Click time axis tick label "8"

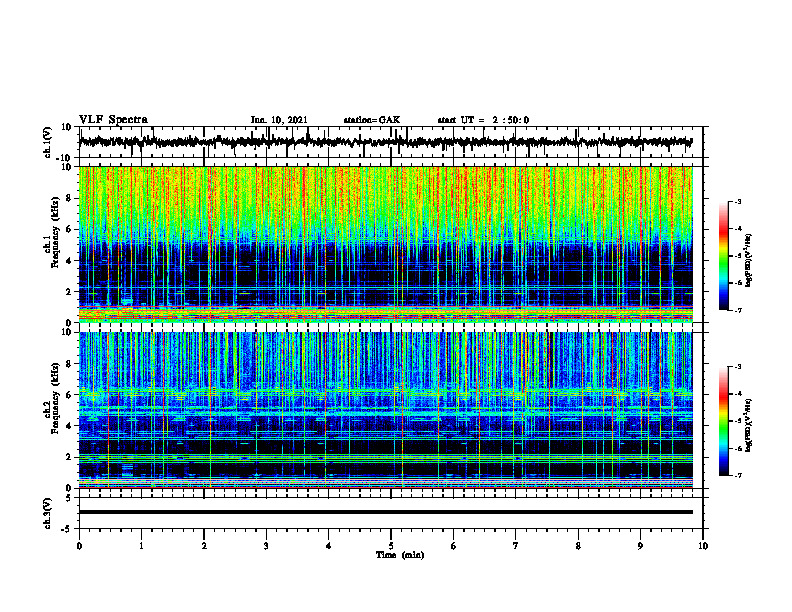[x=578, y=546]
